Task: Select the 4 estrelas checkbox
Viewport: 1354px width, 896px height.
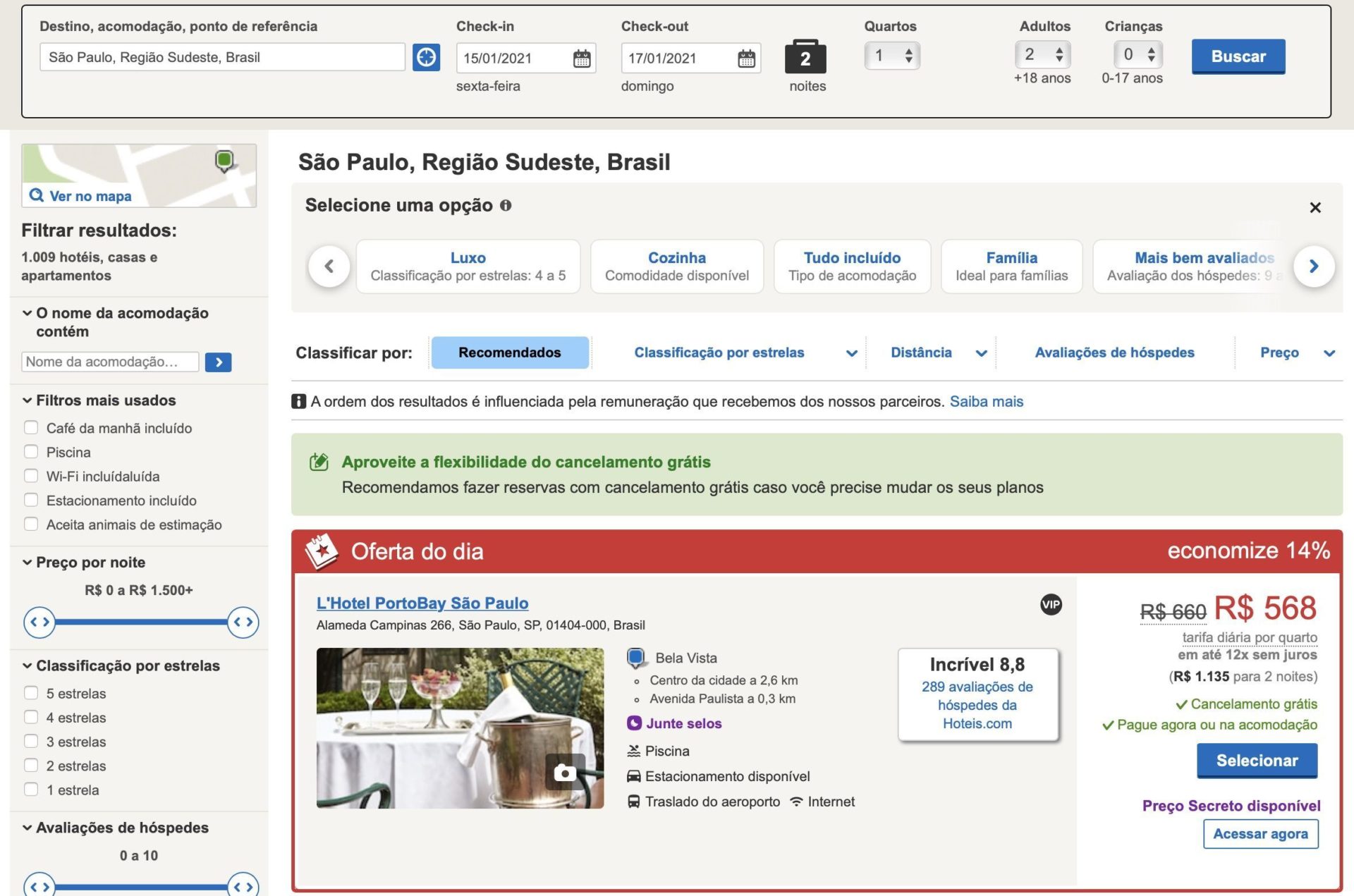Action: point(31,717)
